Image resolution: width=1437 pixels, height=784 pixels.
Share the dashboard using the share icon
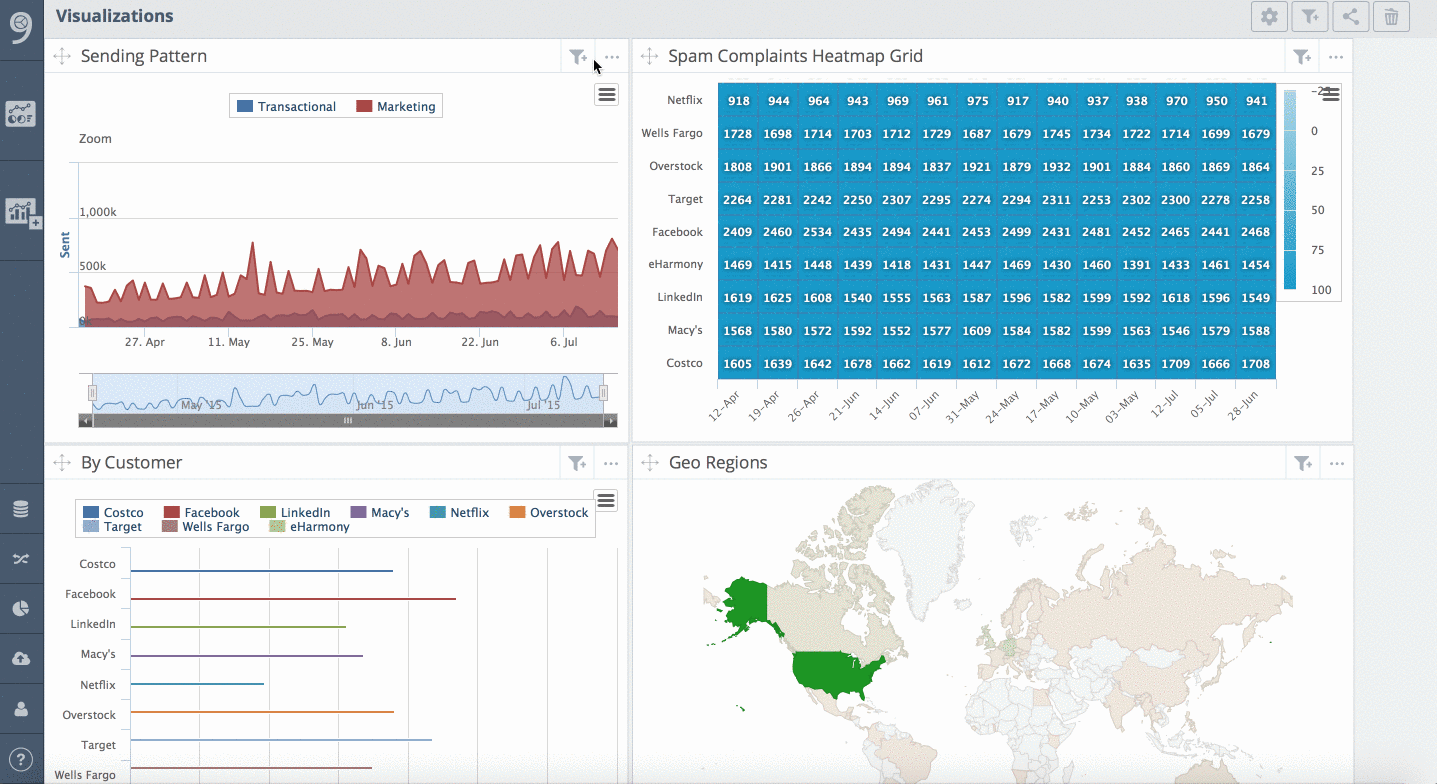(x=1350, y=16)
